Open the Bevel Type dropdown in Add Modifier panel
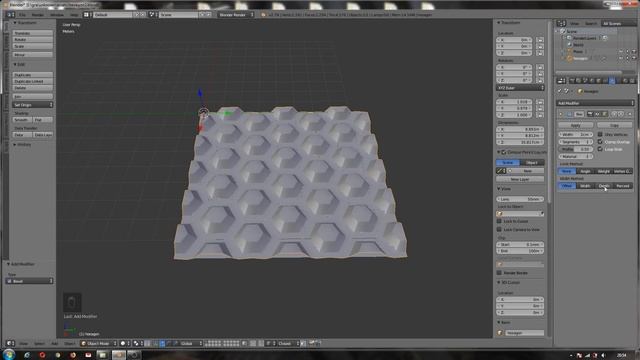The image size is (640, 360). [29, 281]
